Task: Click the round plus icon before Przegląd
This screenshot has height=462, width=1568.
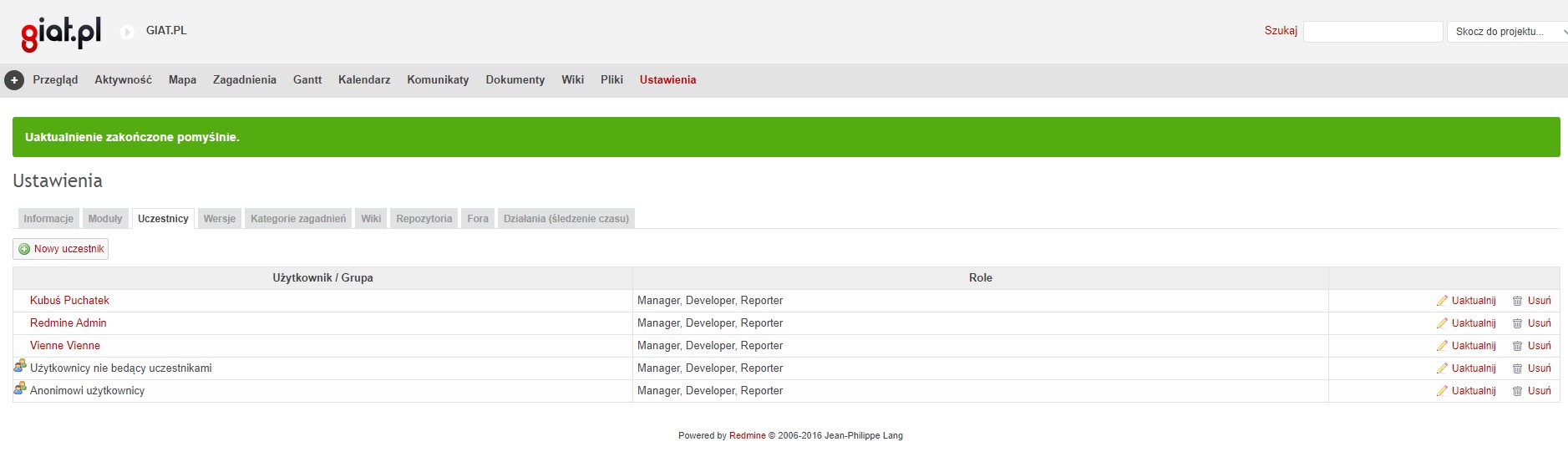Action: click(14, 80)
